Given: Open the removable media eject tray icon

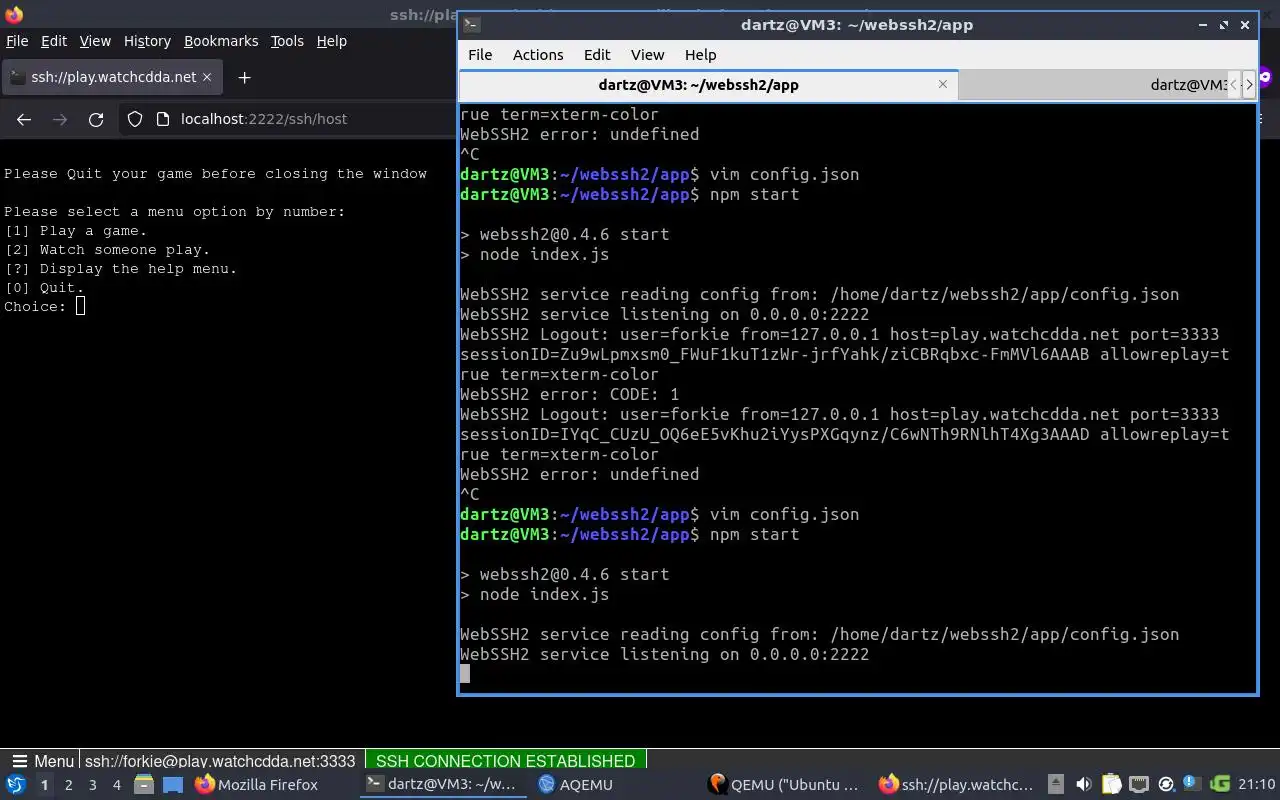Looking at the screenshot, I should pos(1056,785).
